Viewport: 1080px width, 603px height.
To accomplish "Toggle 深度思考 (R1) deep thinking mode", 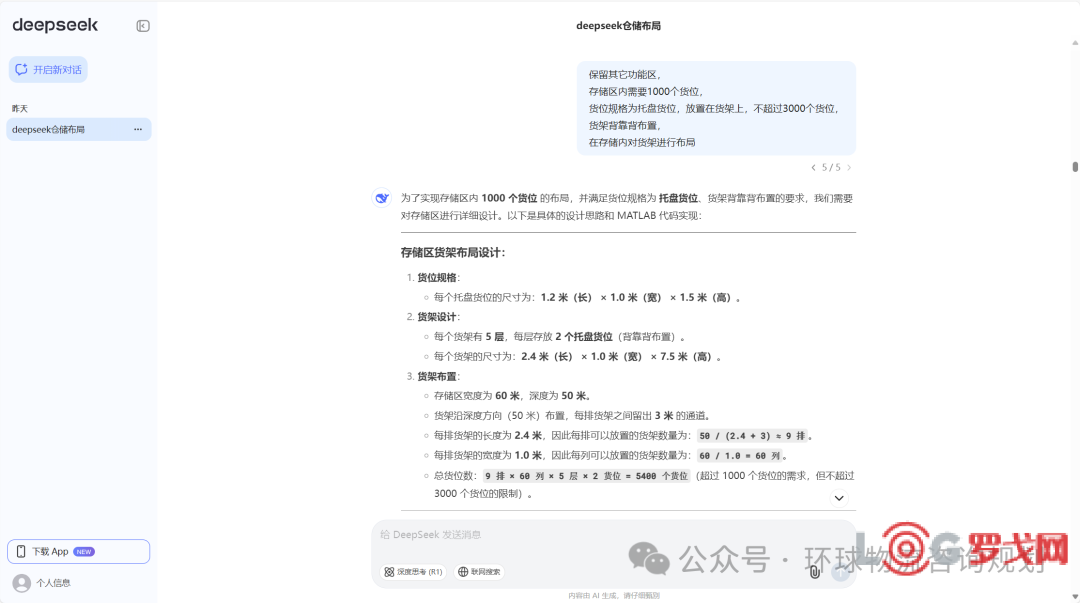I will tap(413, 572).
